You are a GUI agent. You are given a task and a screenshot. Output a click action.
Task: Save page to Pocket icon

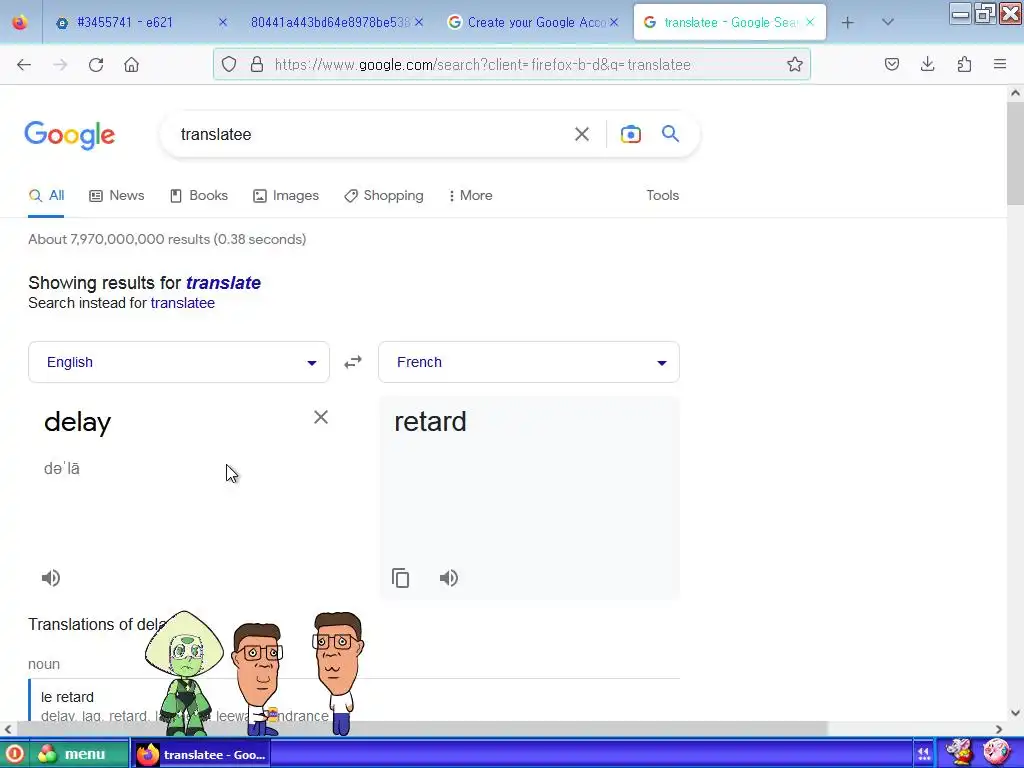coord(891,64)
